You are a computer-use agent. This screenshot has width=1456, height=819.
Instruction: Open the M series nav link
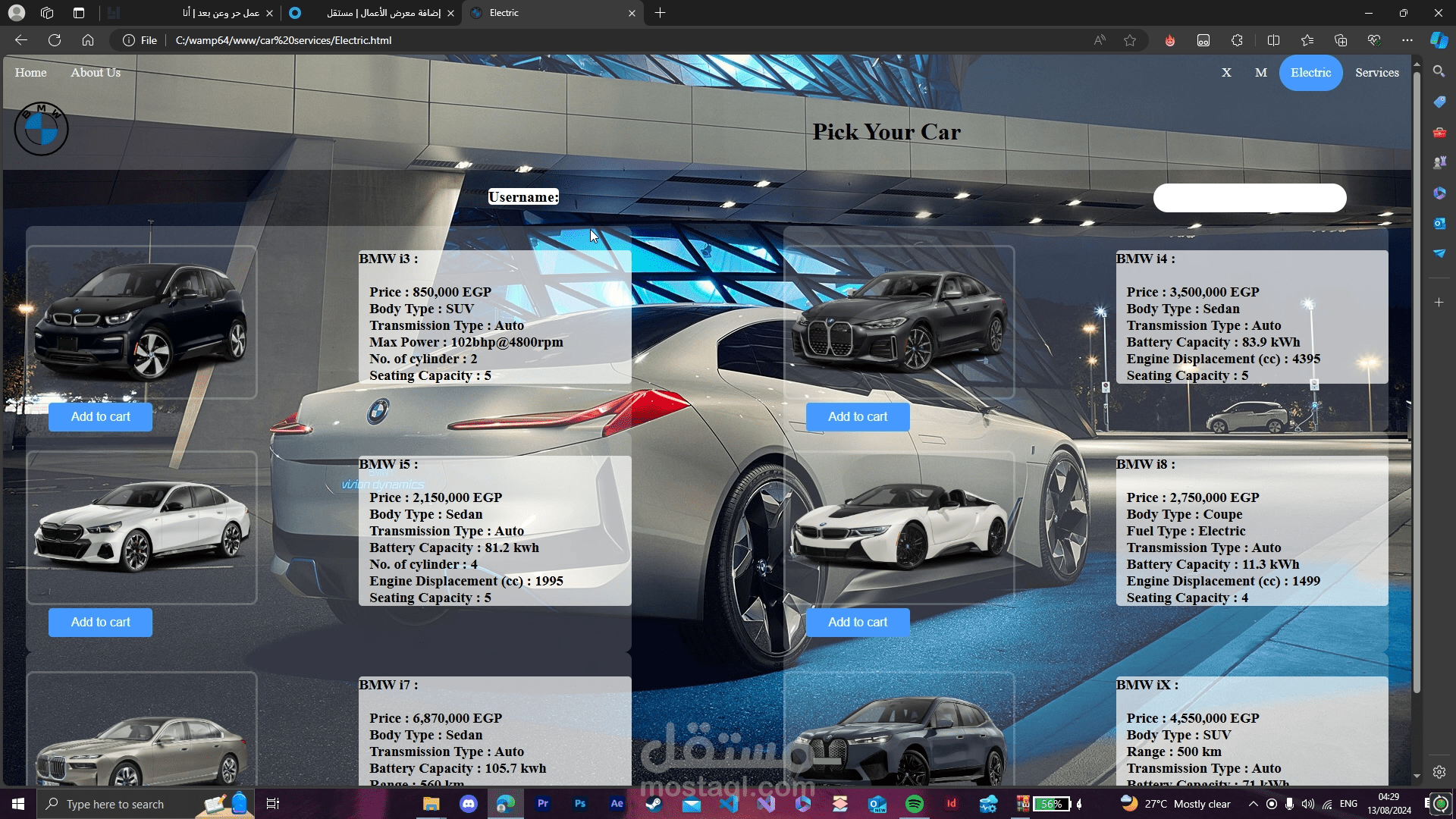1261,73
